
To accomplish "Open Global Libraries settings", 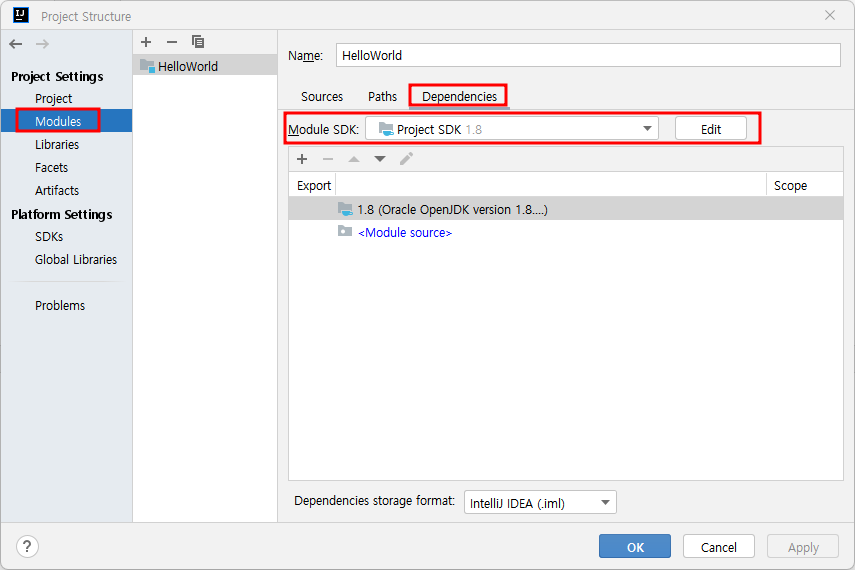I will click(76, 260).
